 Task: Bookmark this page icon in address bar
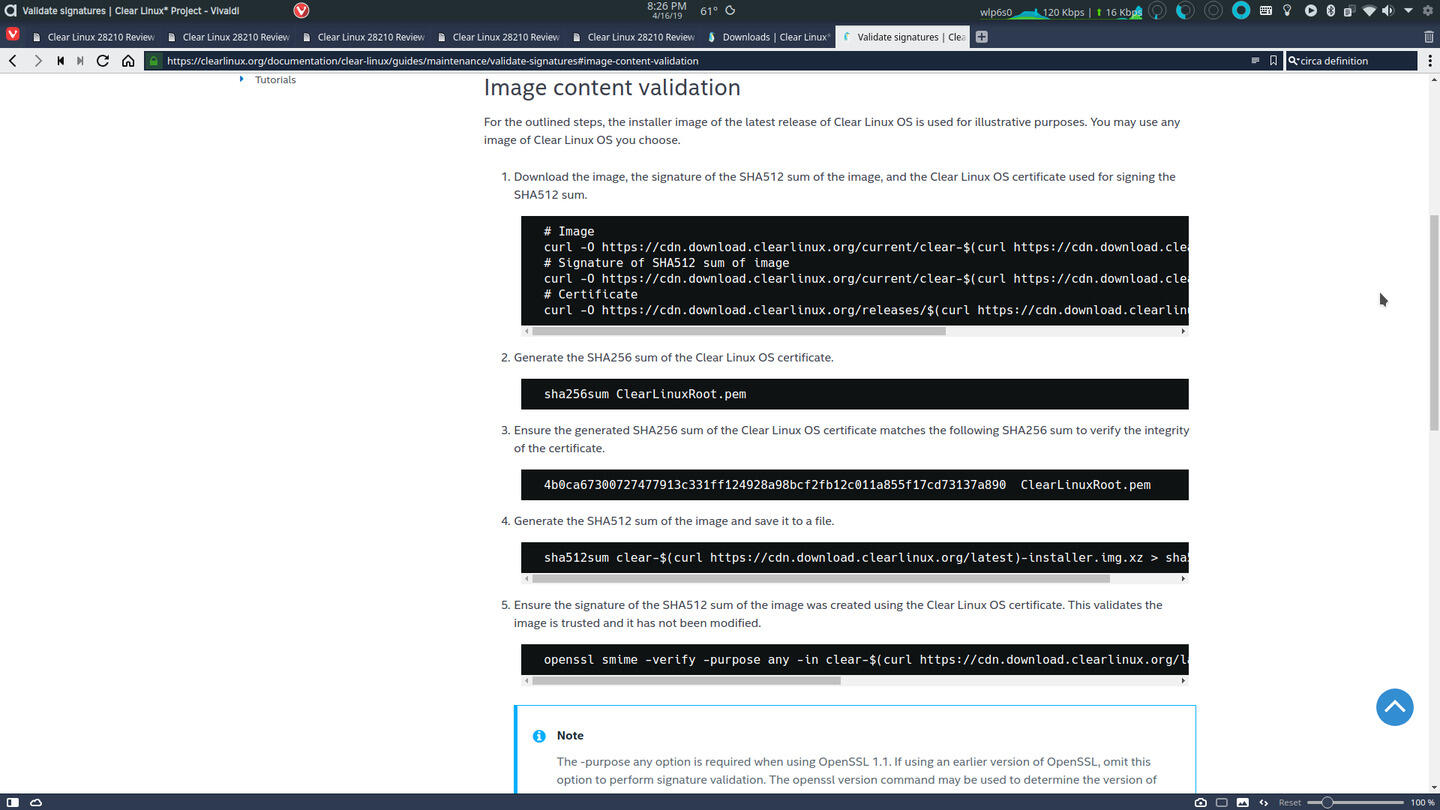coord(1273,61)
